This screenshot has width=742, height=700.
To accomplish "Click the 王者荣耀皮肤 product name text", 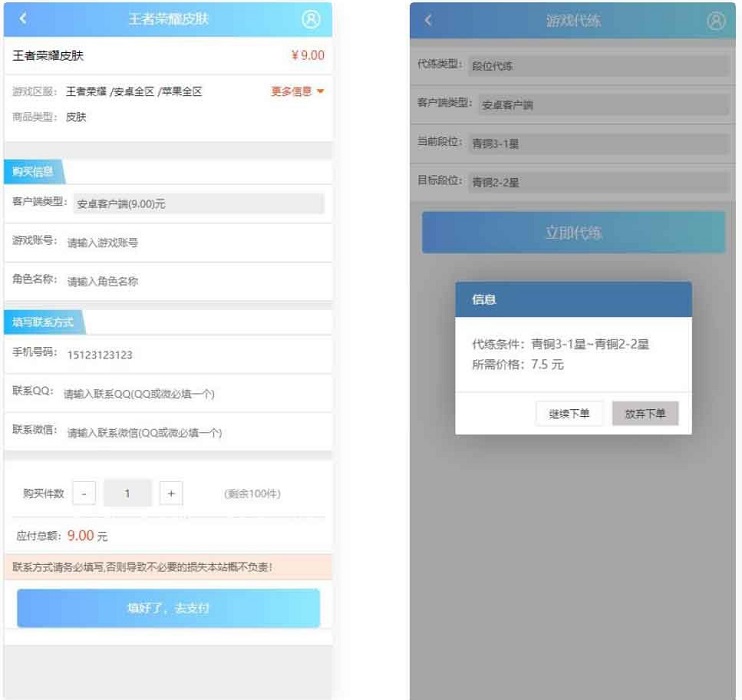I will tap(48, 55).
